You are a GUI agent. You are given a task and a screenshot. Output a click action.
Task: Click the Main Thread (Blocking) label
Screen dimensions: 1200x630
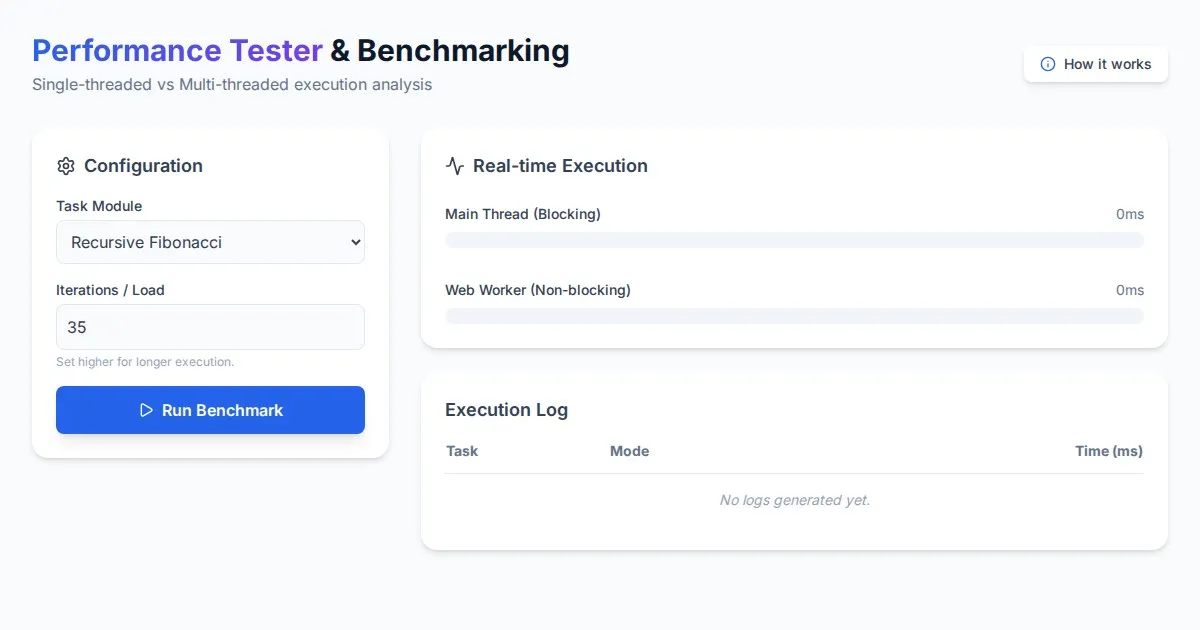[x=522, y=214]
